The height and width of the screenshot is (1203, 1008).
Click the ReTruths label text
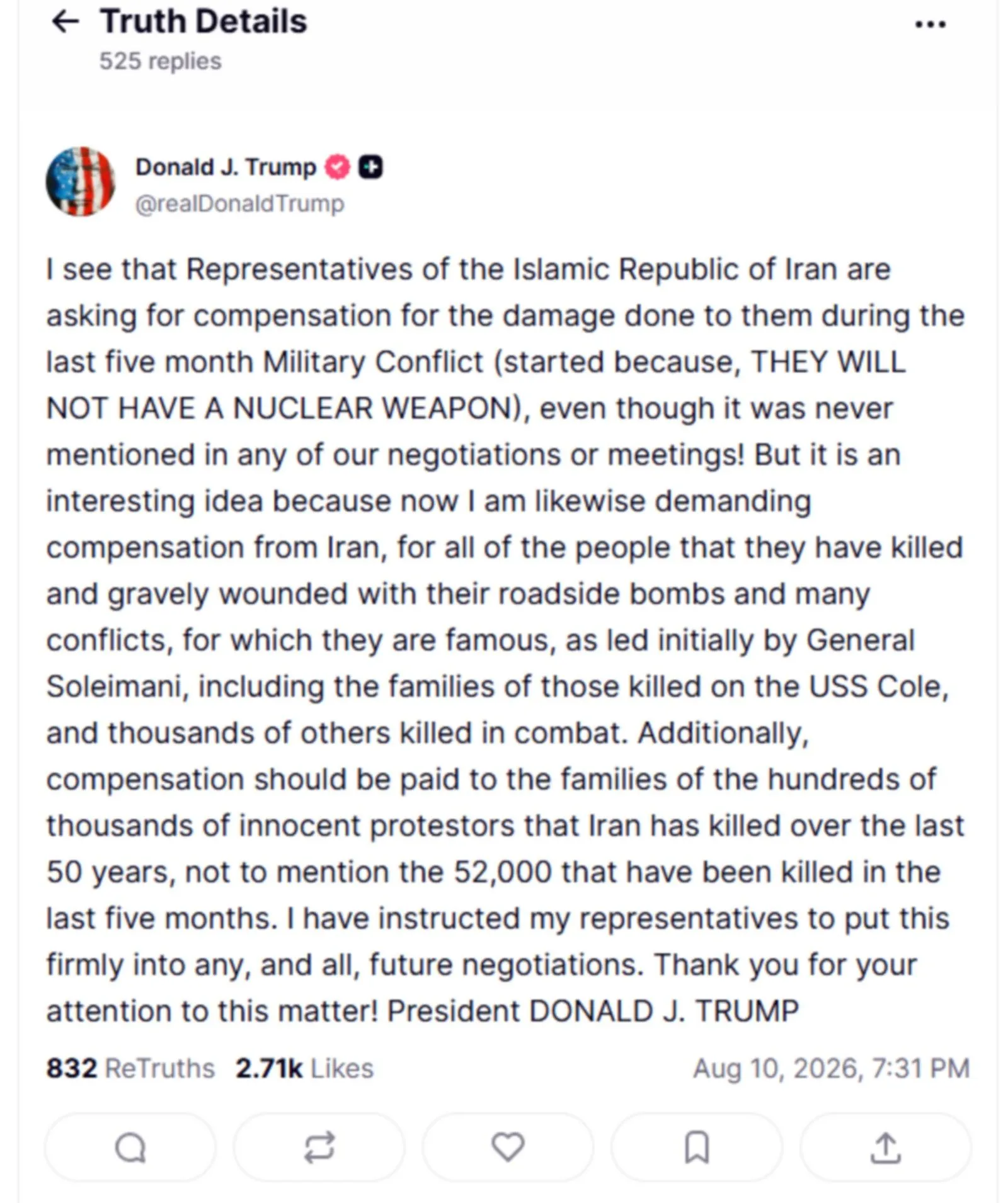[160, 1068]
